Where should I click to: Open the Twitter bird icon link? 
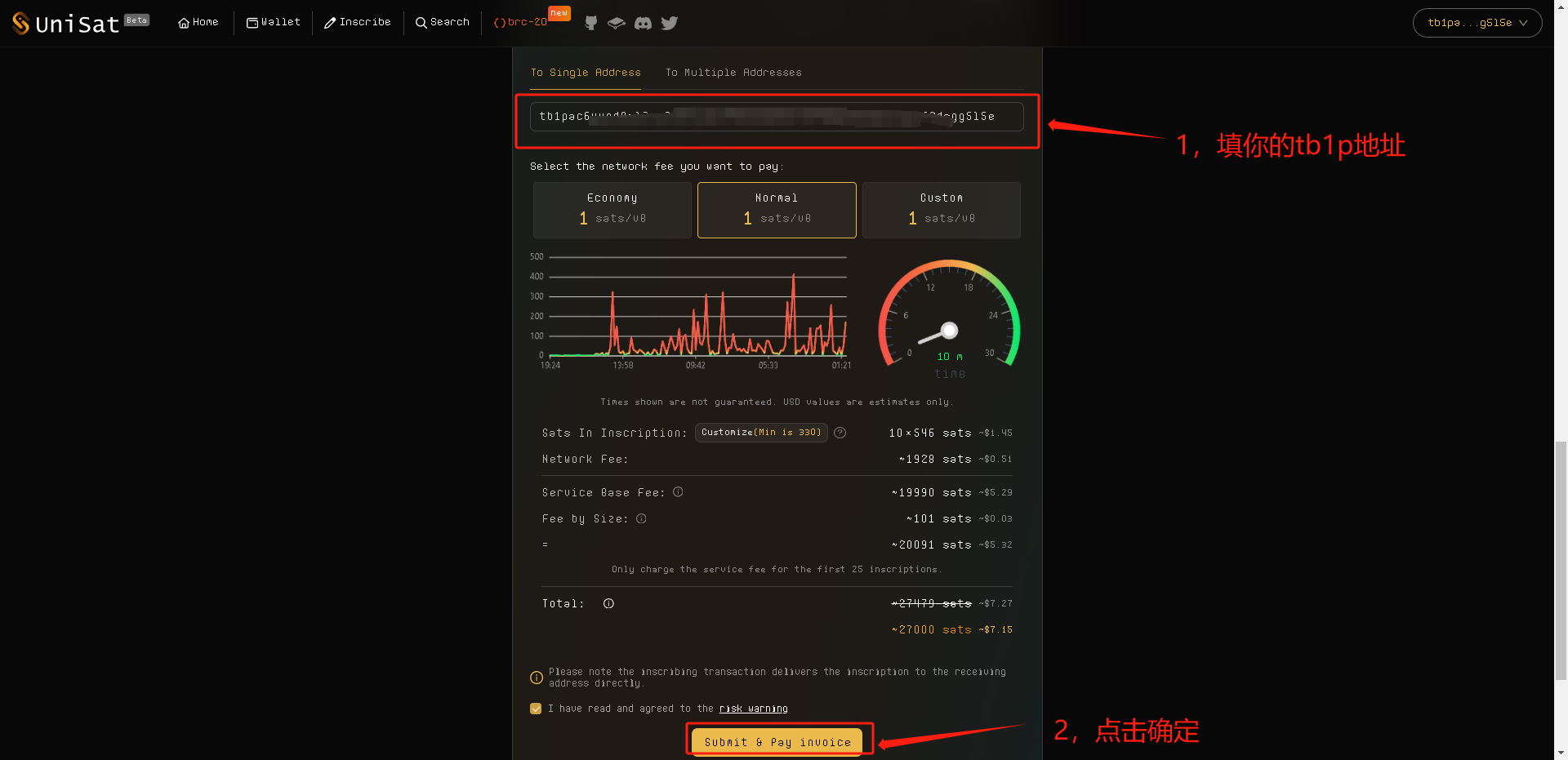[670, 23]
